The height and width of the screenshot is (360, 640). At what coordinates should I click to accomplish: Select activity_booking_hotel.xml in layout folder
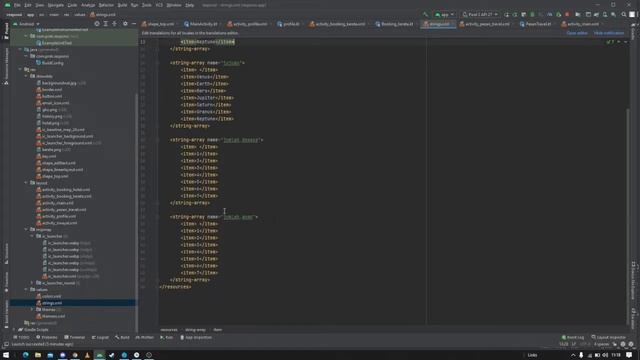pyautogui.click(x=66, y=190)
